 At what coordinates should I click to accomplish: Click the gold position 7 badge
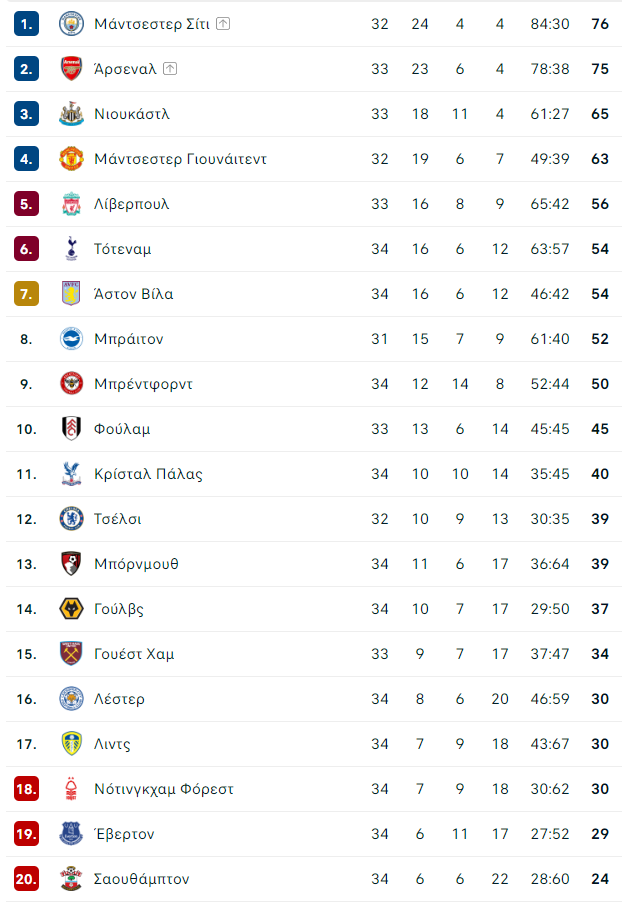26,294
